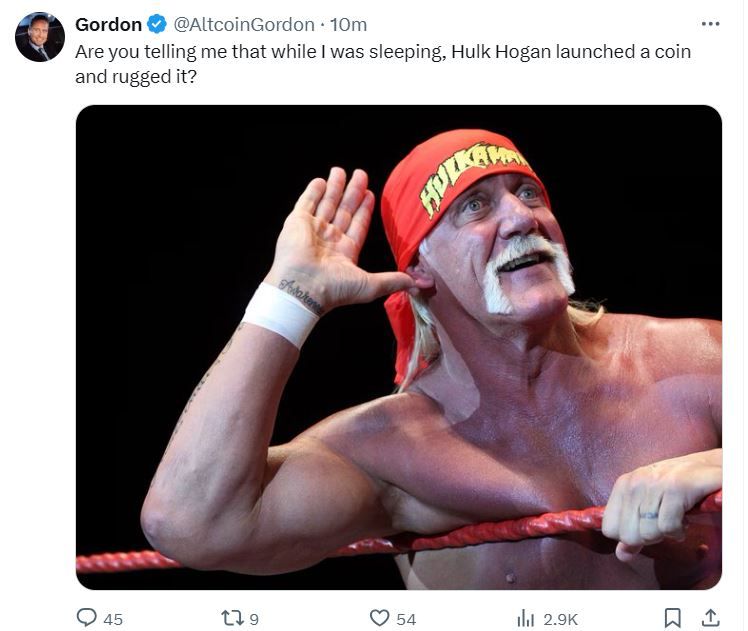Click the 45 replies count
Viewport: 748px width, 631px height.
tap(113, 619)
